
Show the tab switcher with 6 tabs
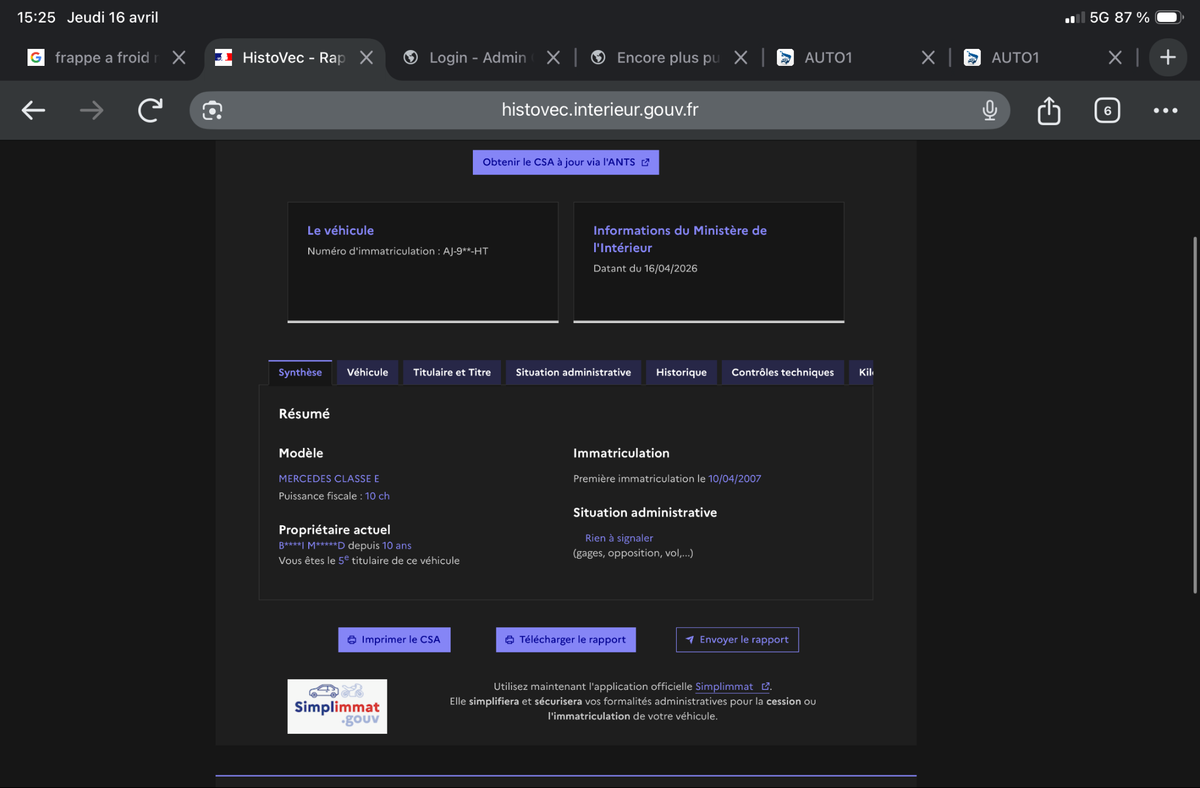click(x=1106, y=111)
